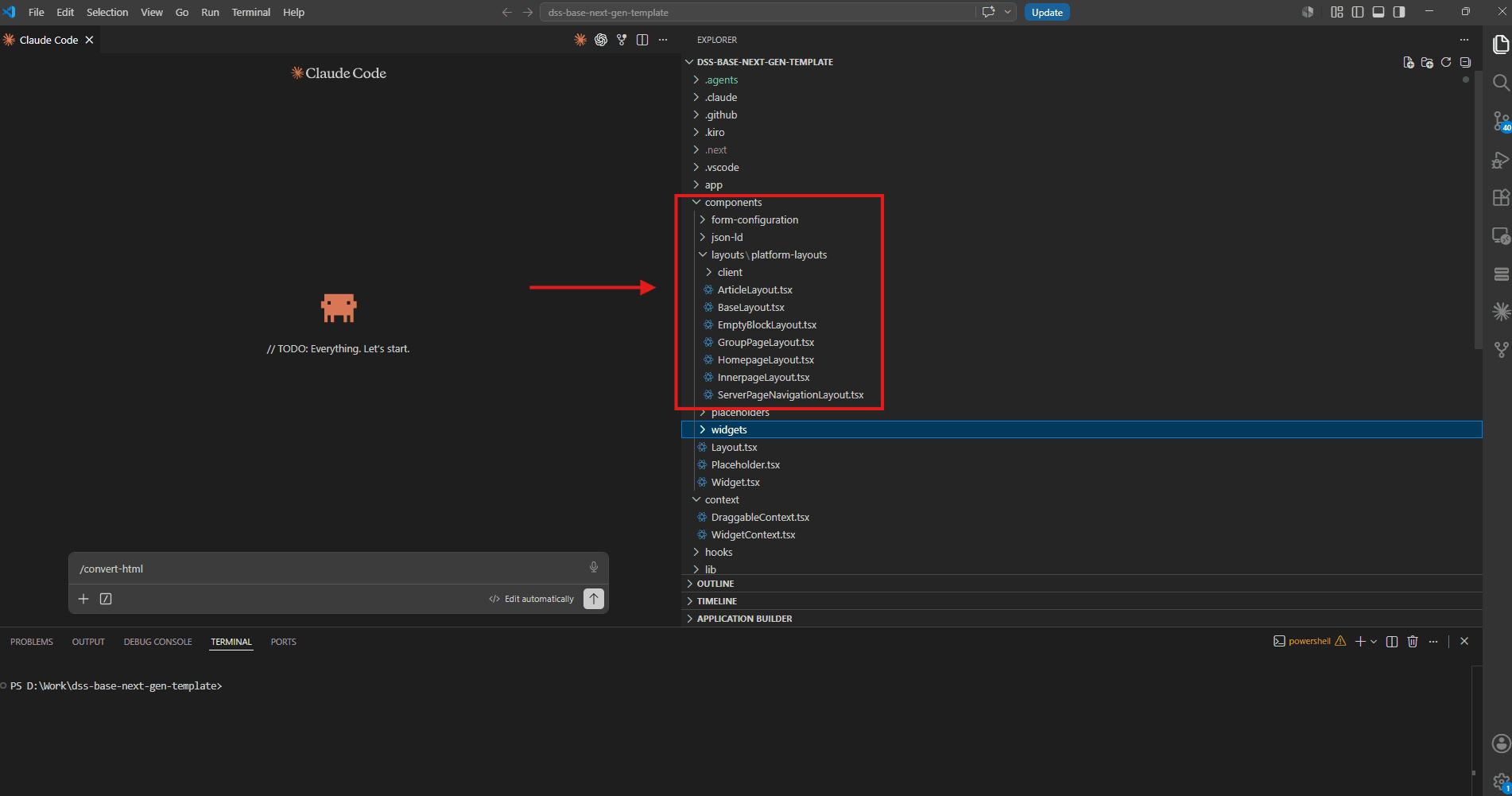Open Source Control view with 40 badge
This screenshot has height=796, width=1512.
[1501, 121]
